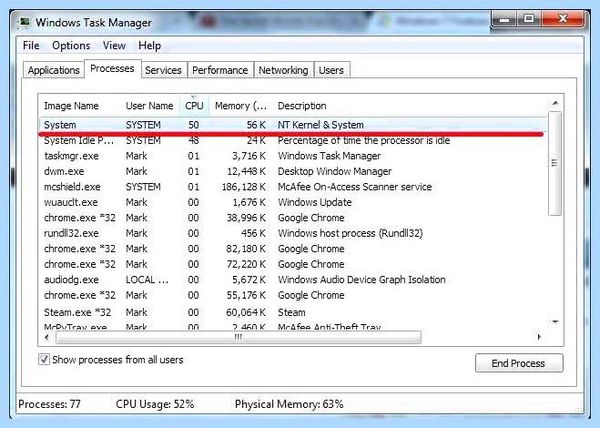The image size is (600, 428).
Task: Select the Processes tab
Action: coord(112,68)
